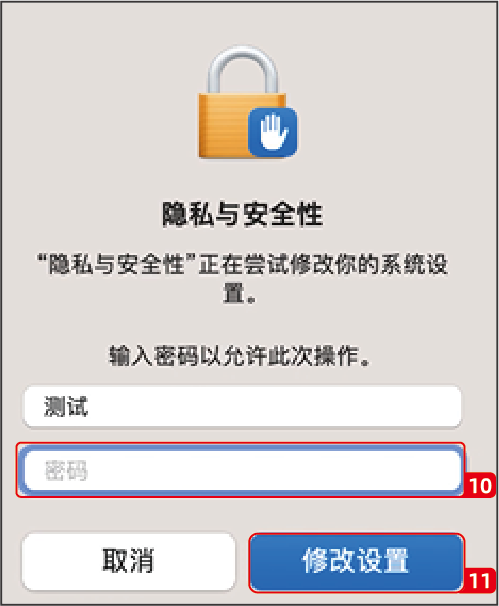This screenshot has height=606, width=499.
Task: Click the red number 11 annotation marker
Action: coord(480,580)
